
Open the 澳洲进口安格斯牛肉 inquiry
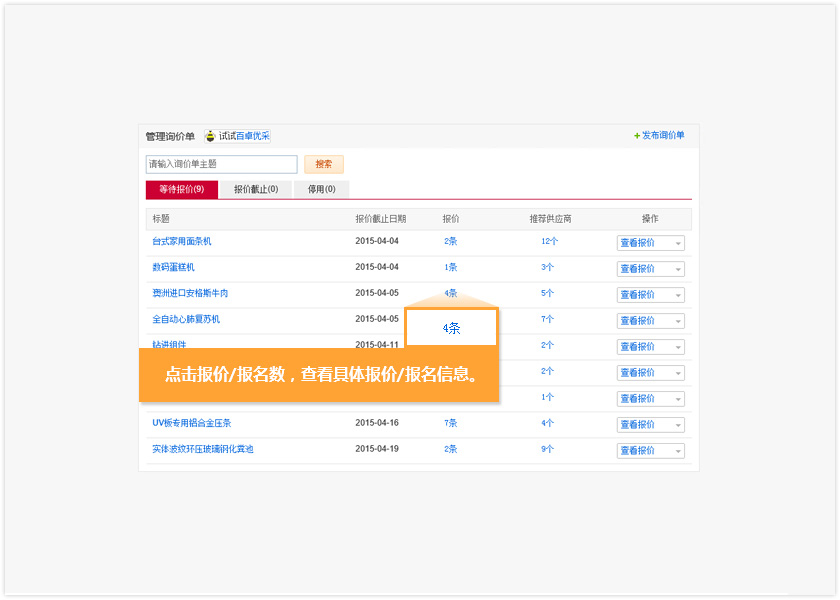click(190, 293)
